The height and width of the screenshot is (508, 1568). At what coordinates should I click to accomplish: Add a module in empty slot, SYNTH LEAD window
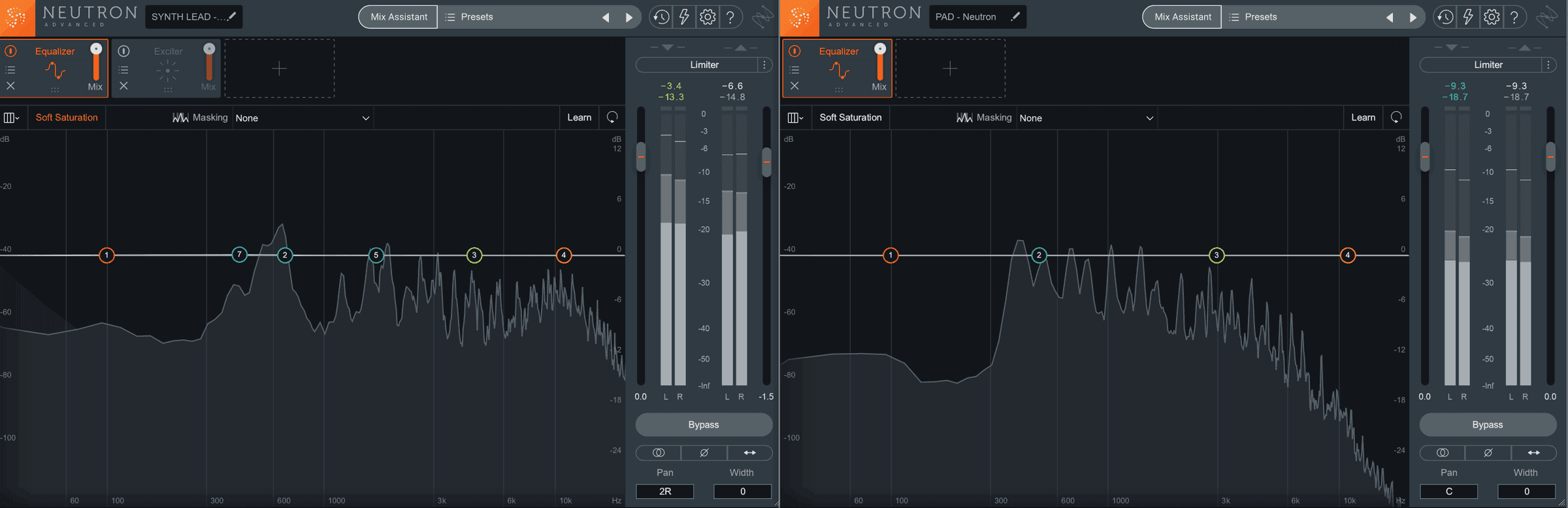coord(280,68)
